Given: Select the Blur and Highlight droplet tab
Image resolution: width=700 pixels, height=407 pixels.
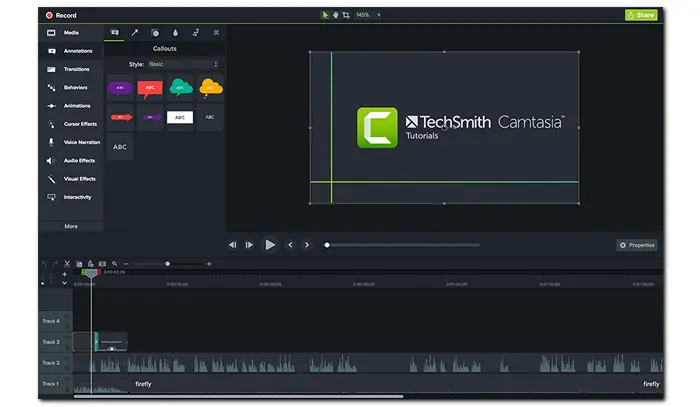Looking at the screenshot, I should tap(175, 33).
